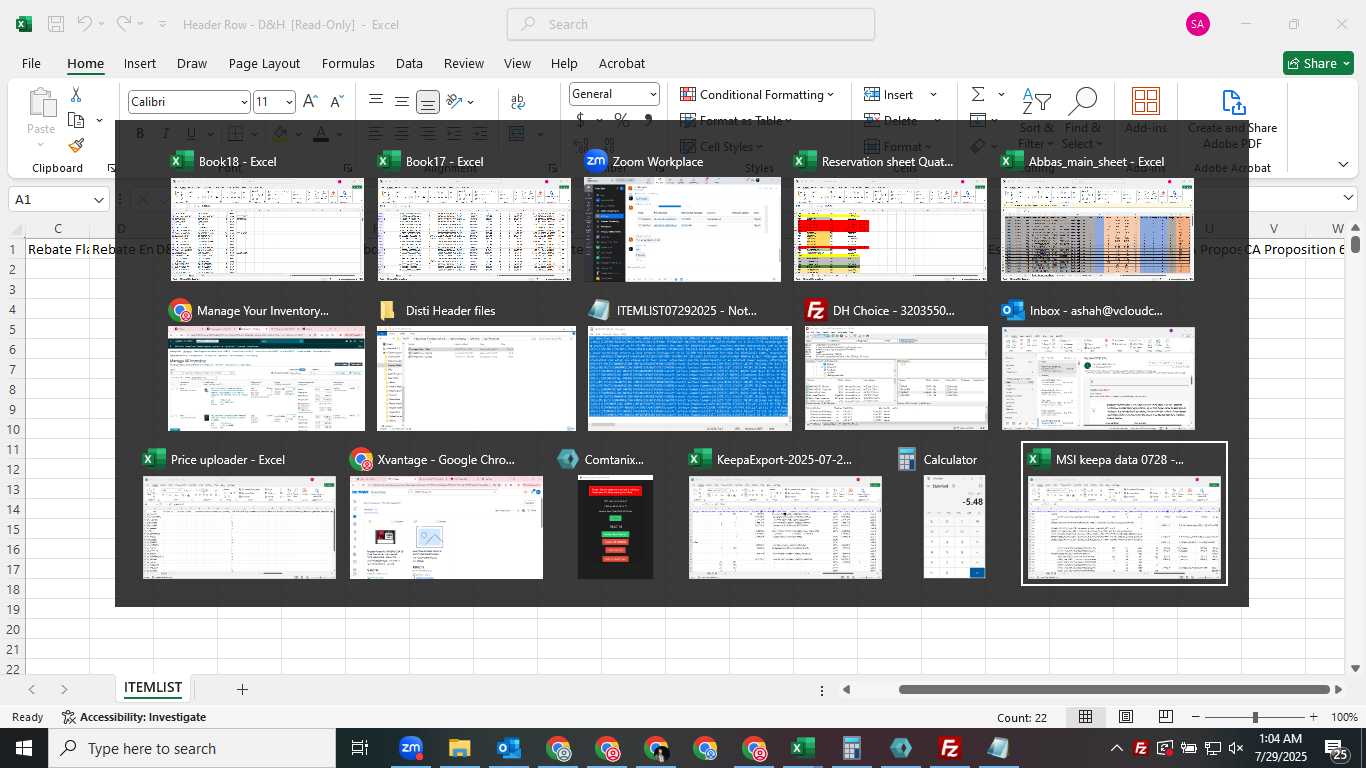Switch to Comtanix window thumbnail

point(615,527)
